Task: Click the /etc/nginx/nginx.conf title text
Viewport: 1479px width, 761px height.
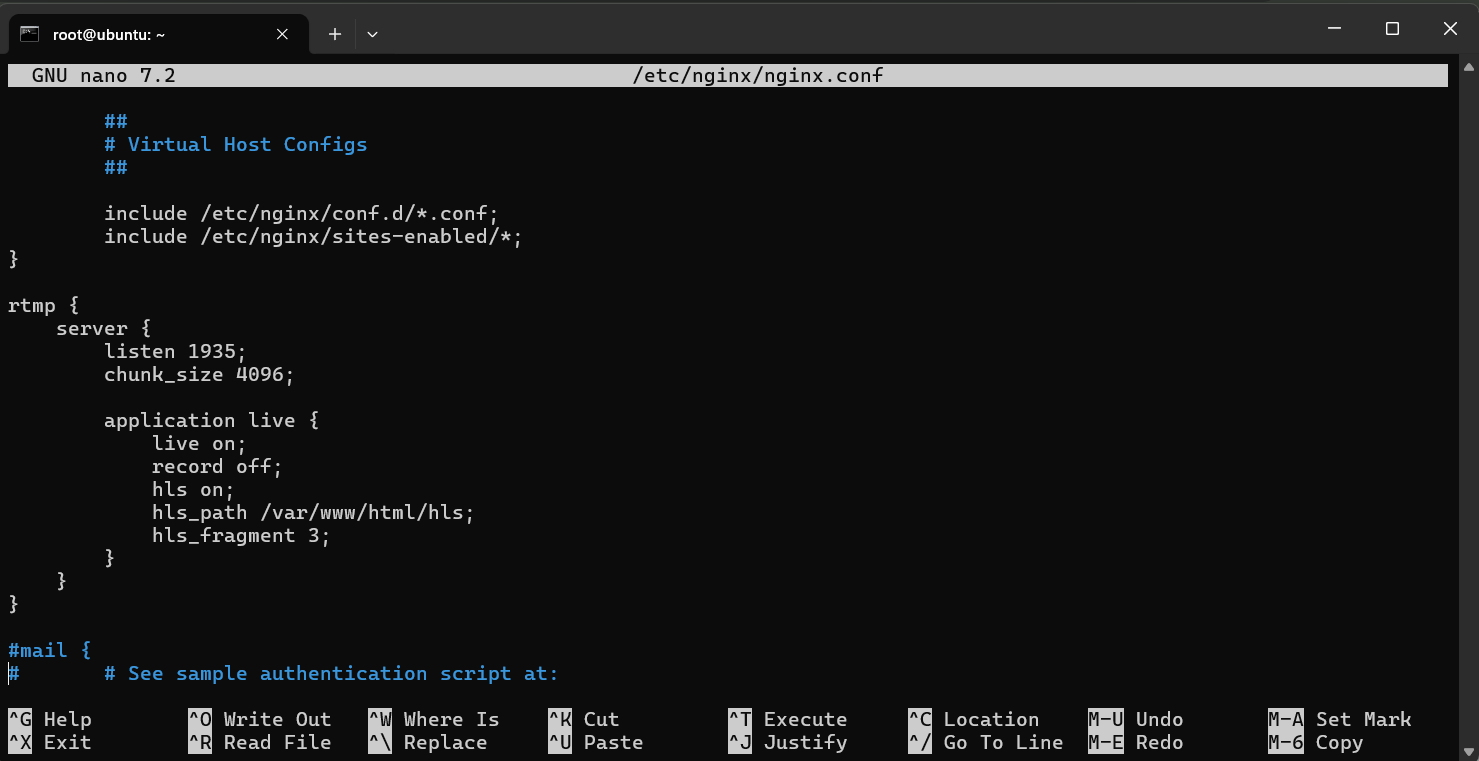Action: coord(758,75)
